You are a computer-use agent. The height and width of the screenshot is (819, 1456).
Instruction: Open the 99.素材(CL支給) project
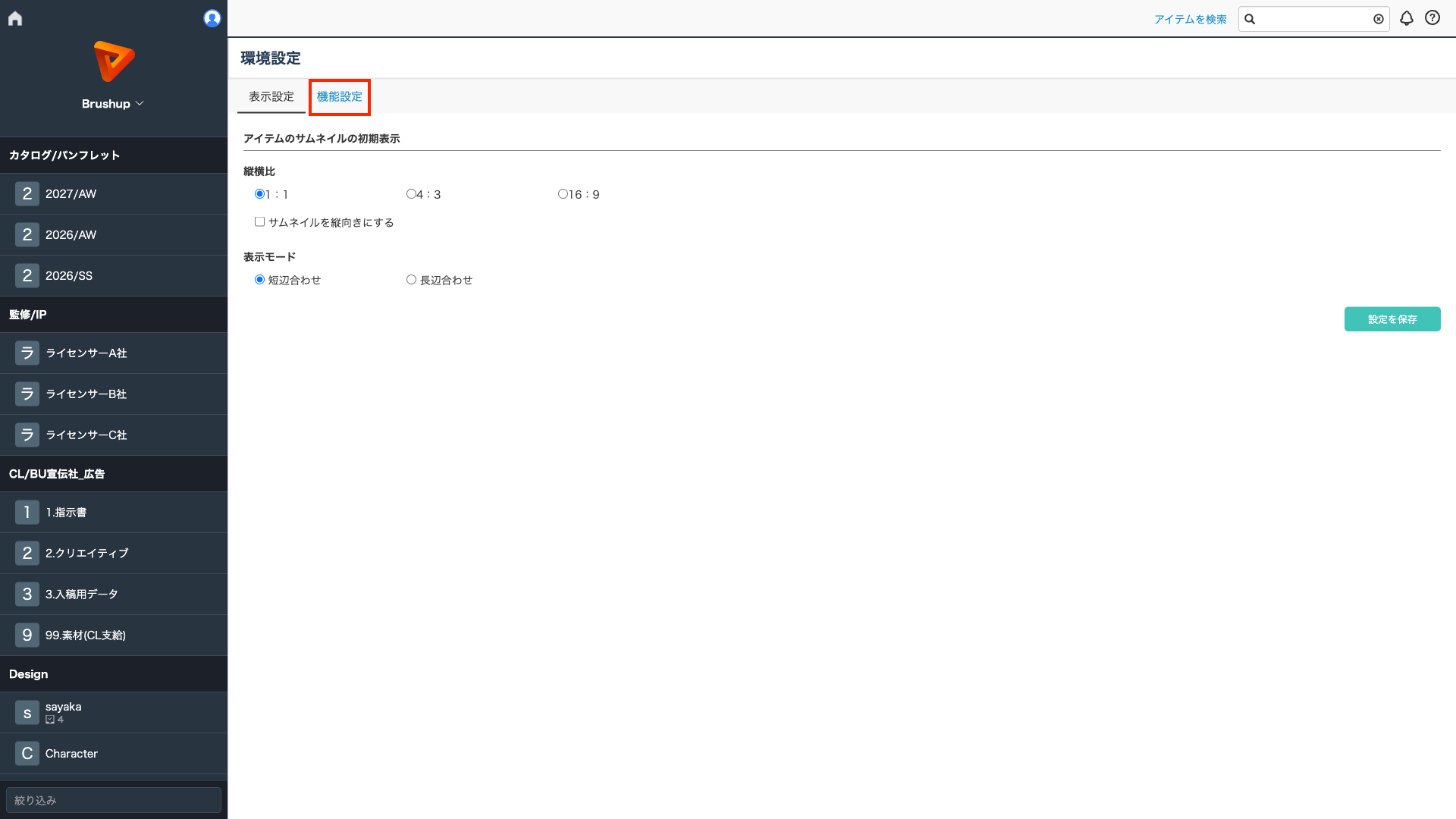(x=114, y=635)
